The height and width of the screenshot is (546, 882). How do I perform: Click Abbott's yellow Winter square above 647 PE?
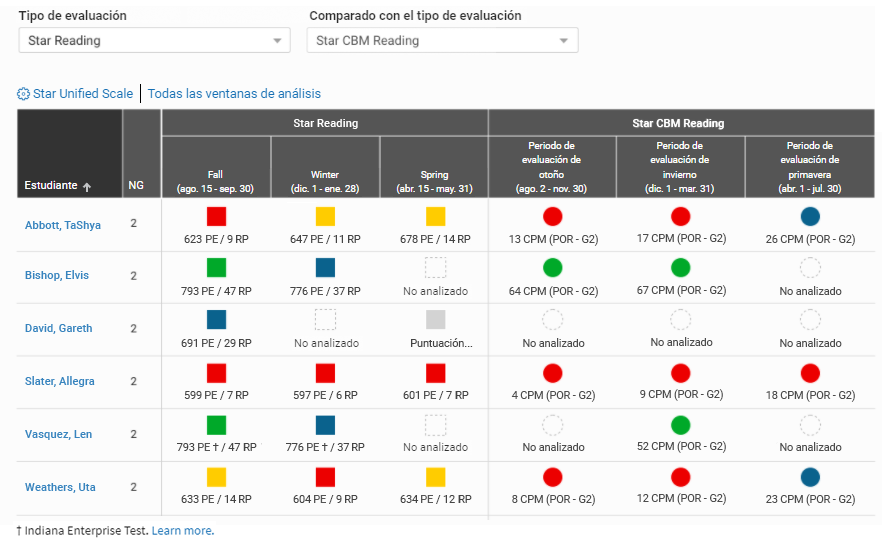325,216
